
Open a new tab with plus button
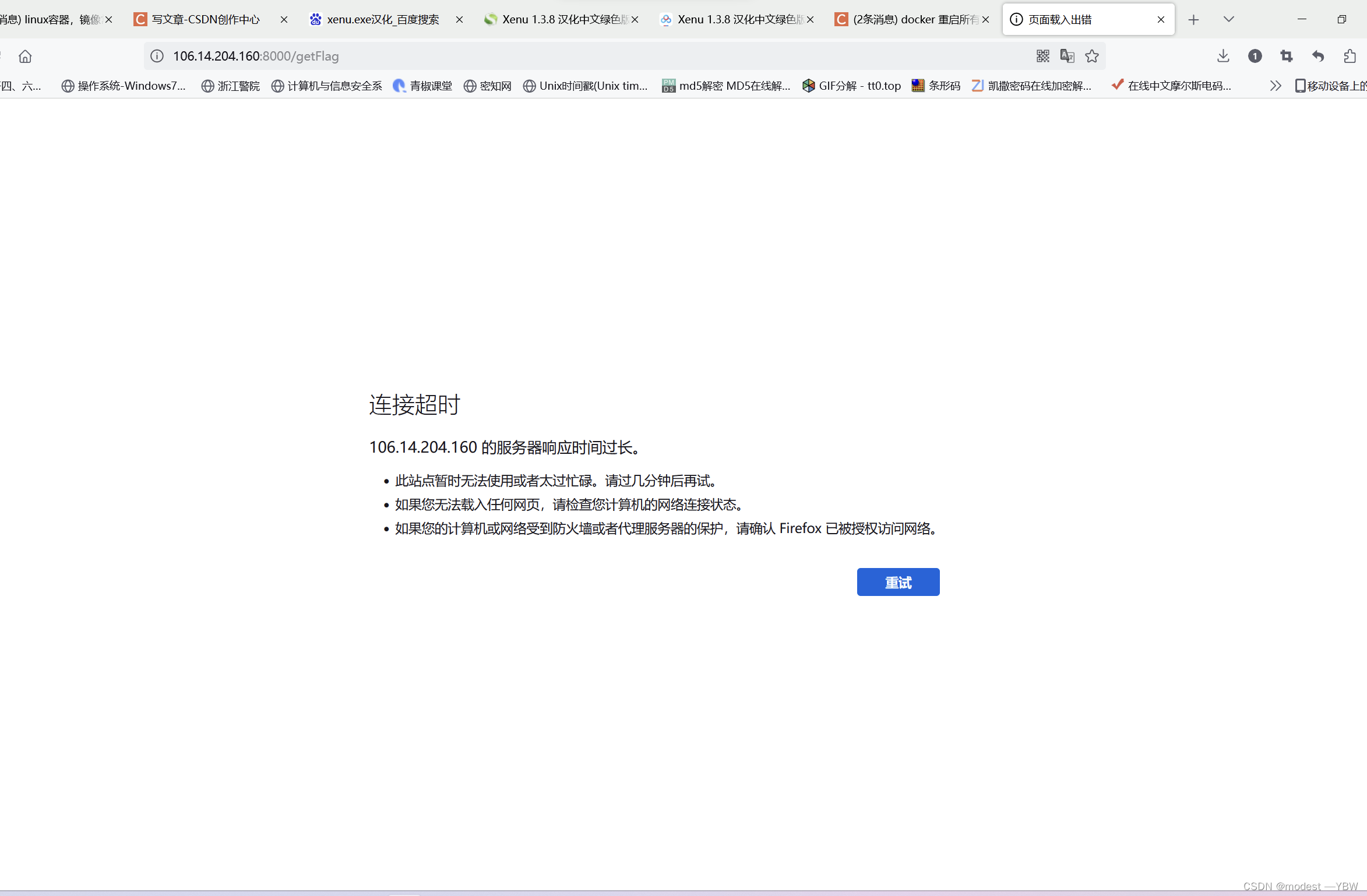[x=1193, y=20]
